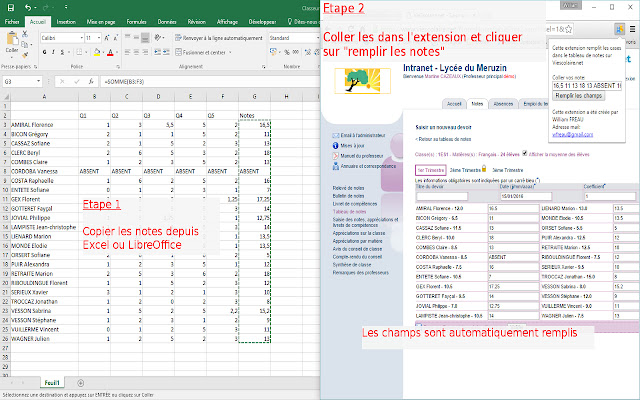Image resolution: width=640 pixels, height=400 pixels.
Task: Click Bulletin de notes sidebar link
Action: point(348,196)
